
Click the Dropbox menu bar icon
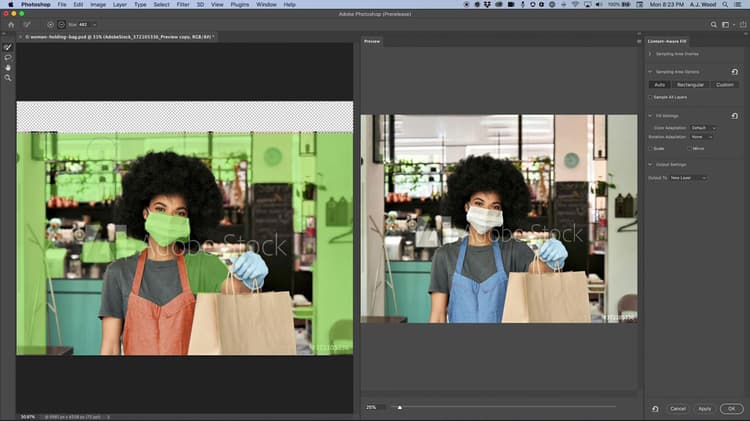487,4
